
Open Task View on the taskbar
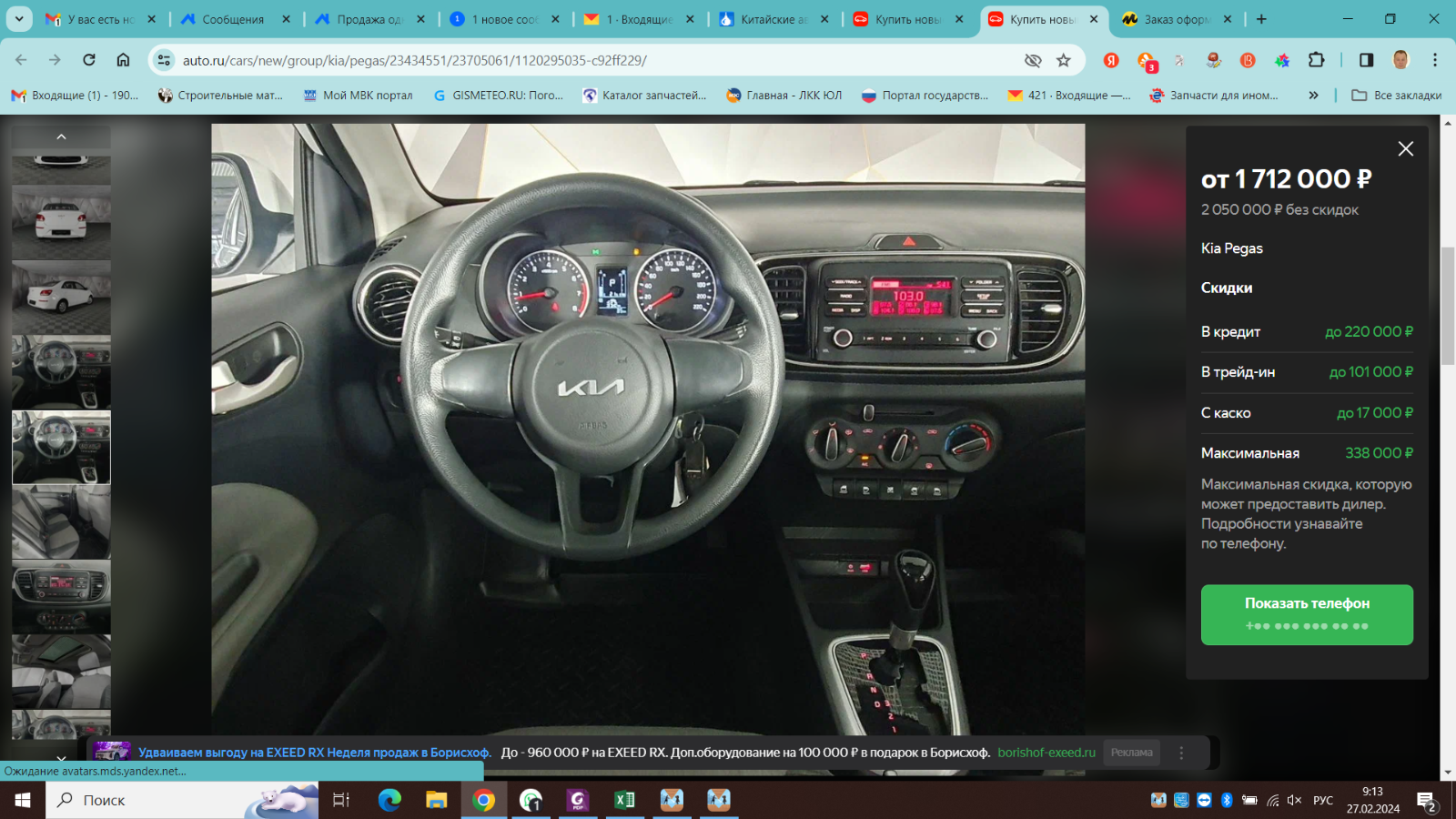point(341,800)
